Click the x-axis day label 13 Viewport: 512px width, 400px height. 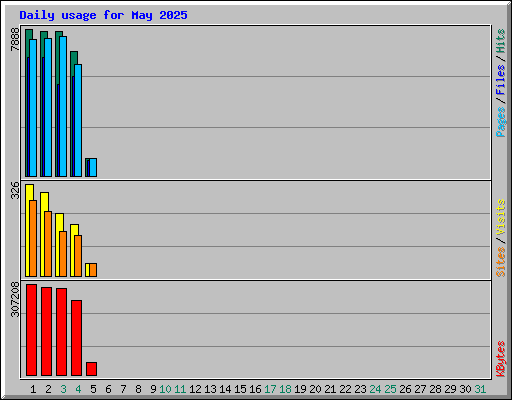[x=210, y=389]
